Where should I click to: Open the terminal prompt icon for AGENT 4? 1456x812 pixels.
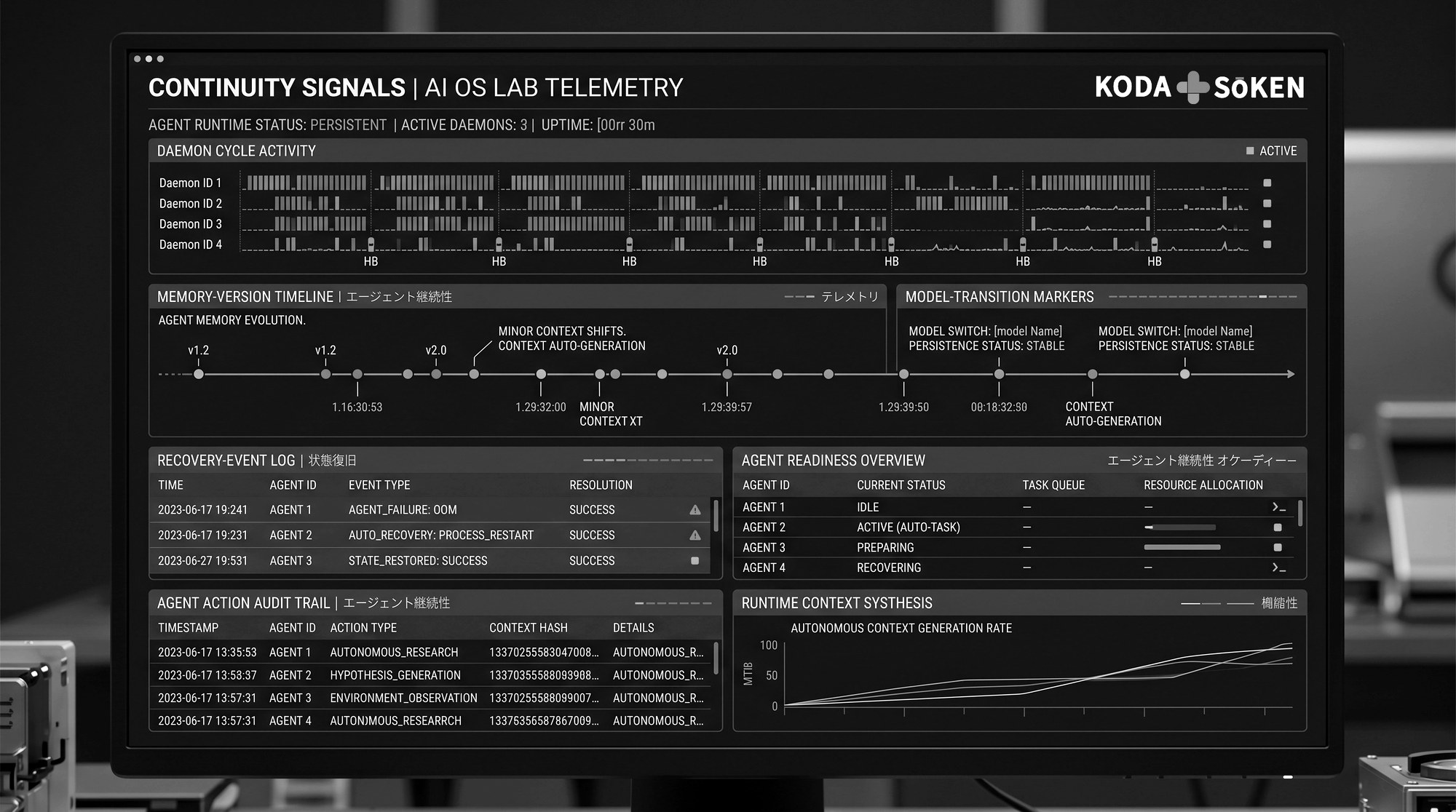(1278, 568)
